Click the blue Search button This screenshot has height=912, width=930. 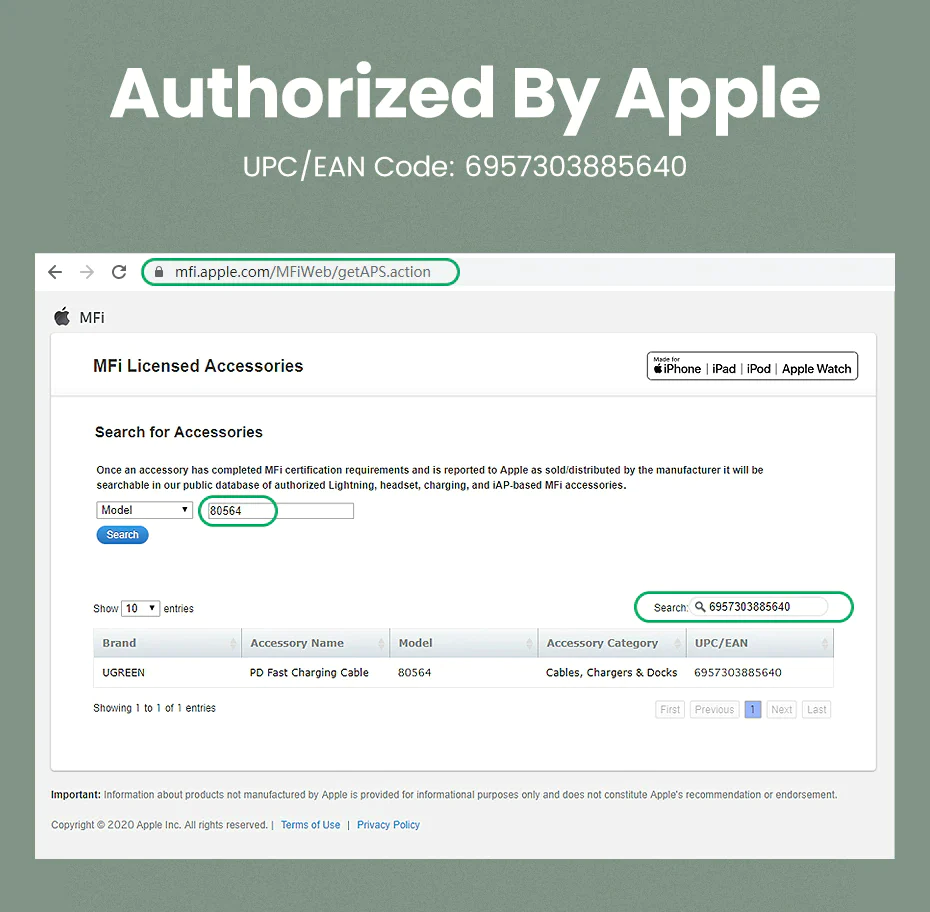(x=122, y=535)
